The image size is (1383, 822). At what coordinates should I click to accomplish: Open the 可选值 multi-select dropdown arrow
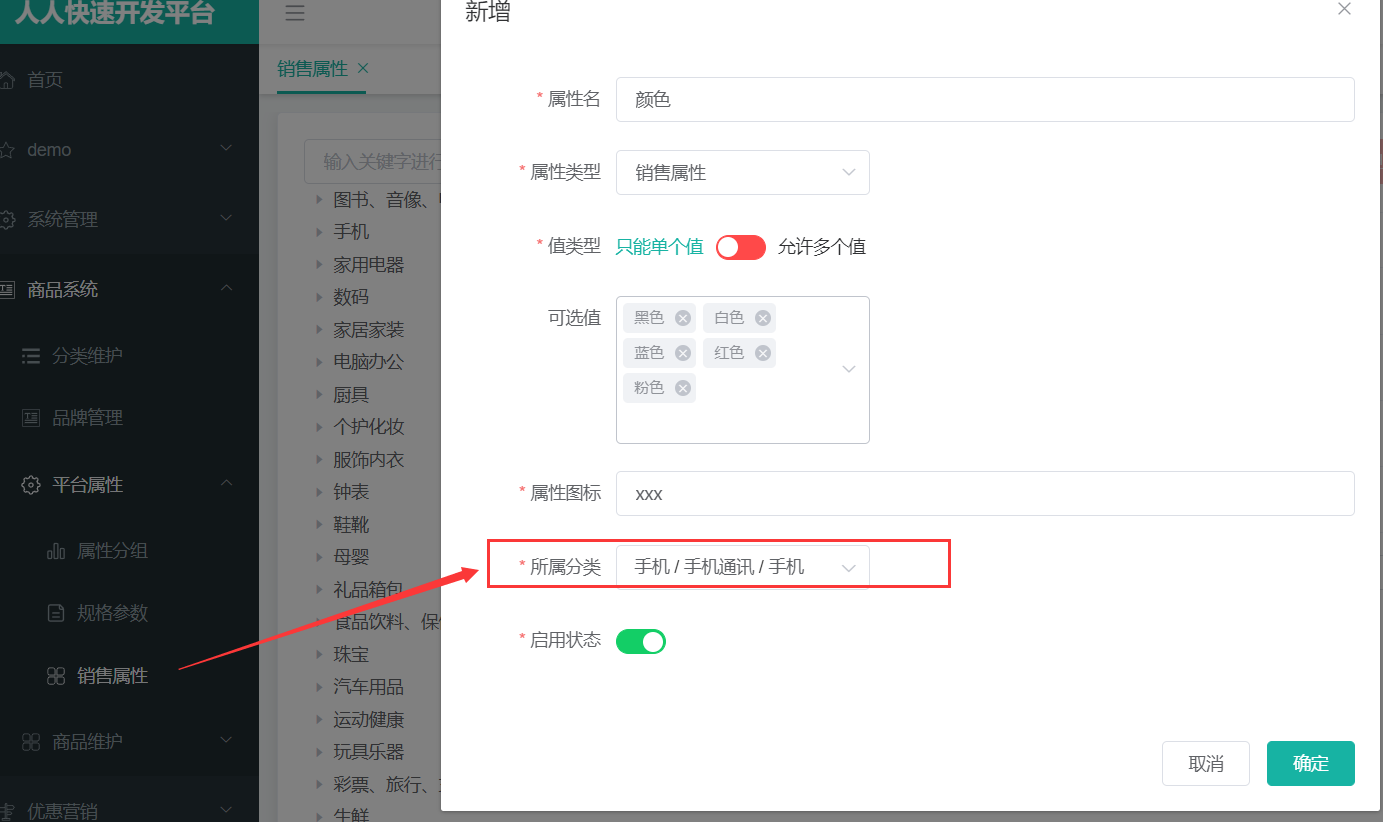849,369
